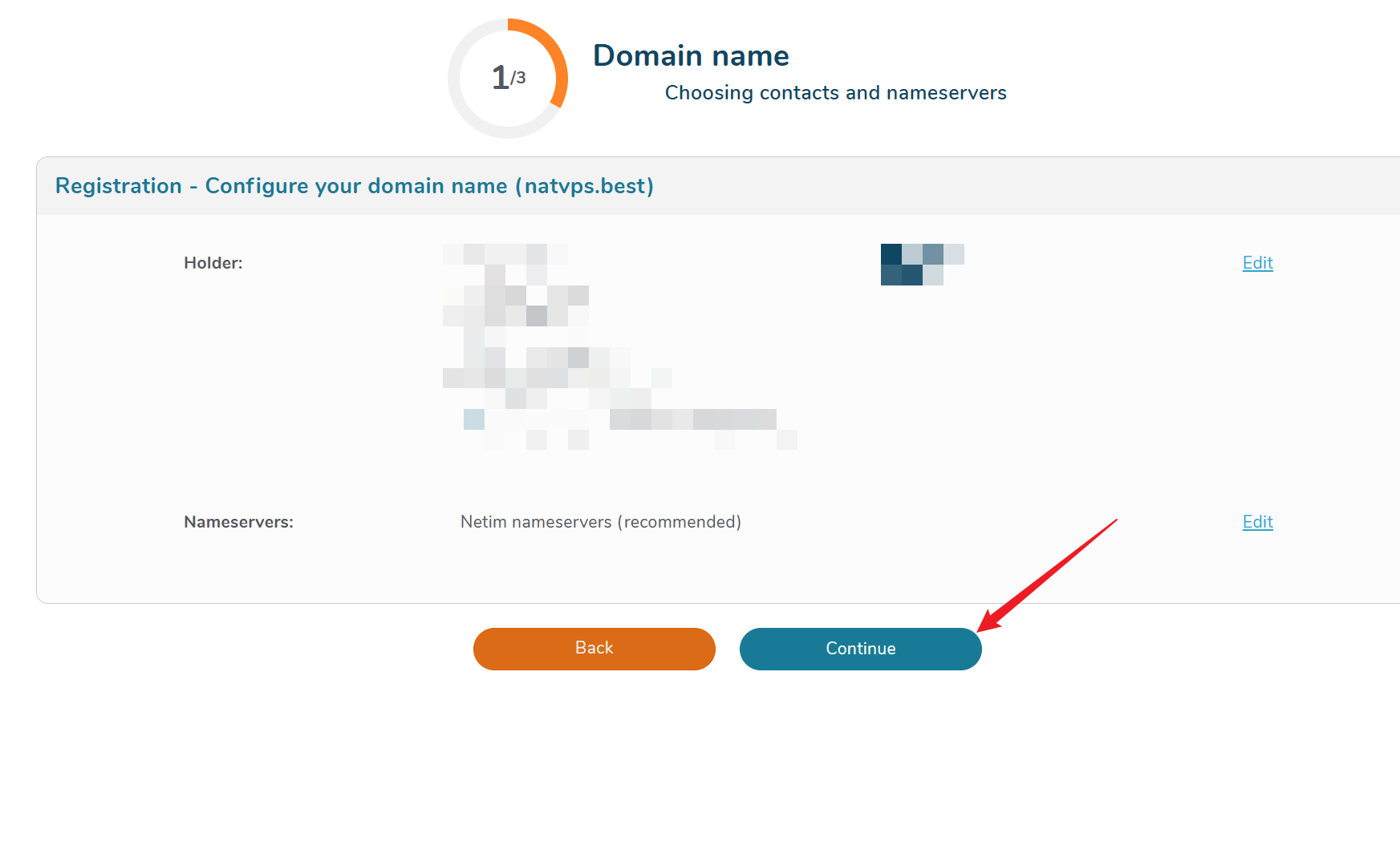The image size is (1400, 854).
Task: Click the Holder field label
Action: click(x=213, y=263)
